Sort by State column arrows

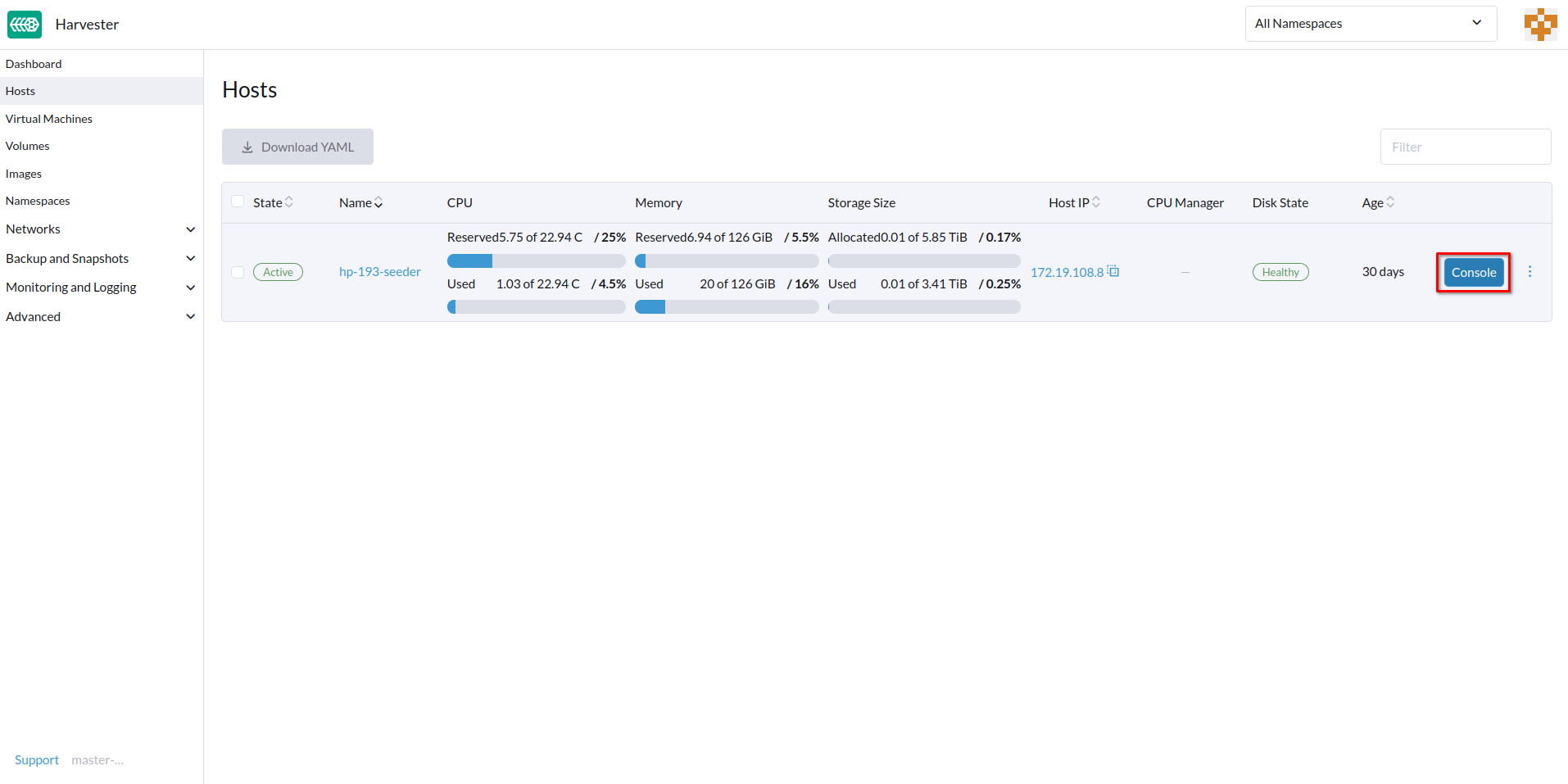pos(289,202)
